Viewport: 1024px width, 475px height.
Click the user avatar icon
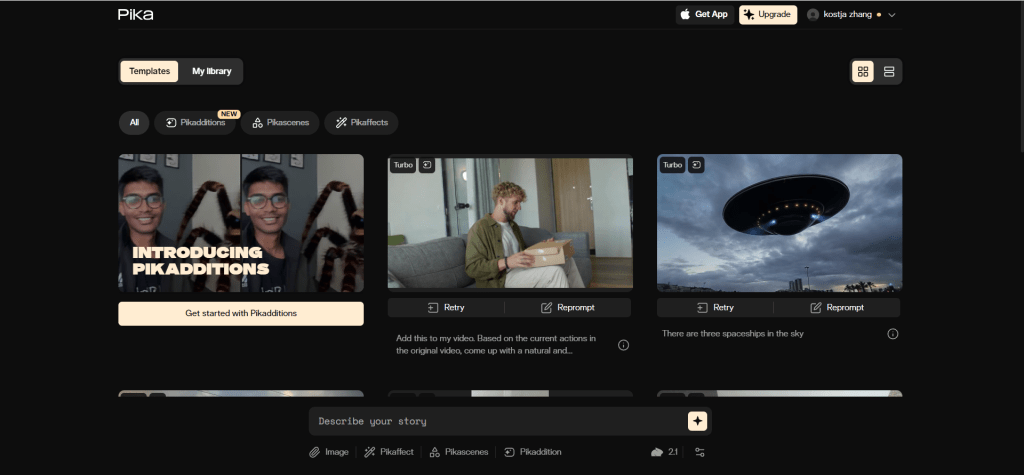pos(813,14)
